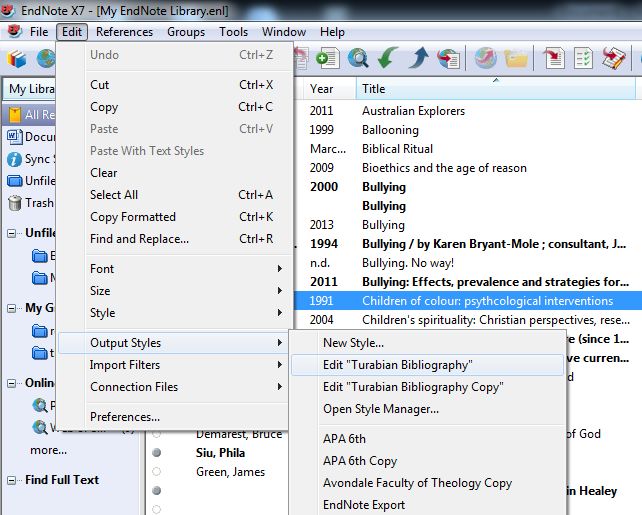This screenshot has width=642, height=515.
Task: Open the Size submenu
Action: [x=175, y=291]
